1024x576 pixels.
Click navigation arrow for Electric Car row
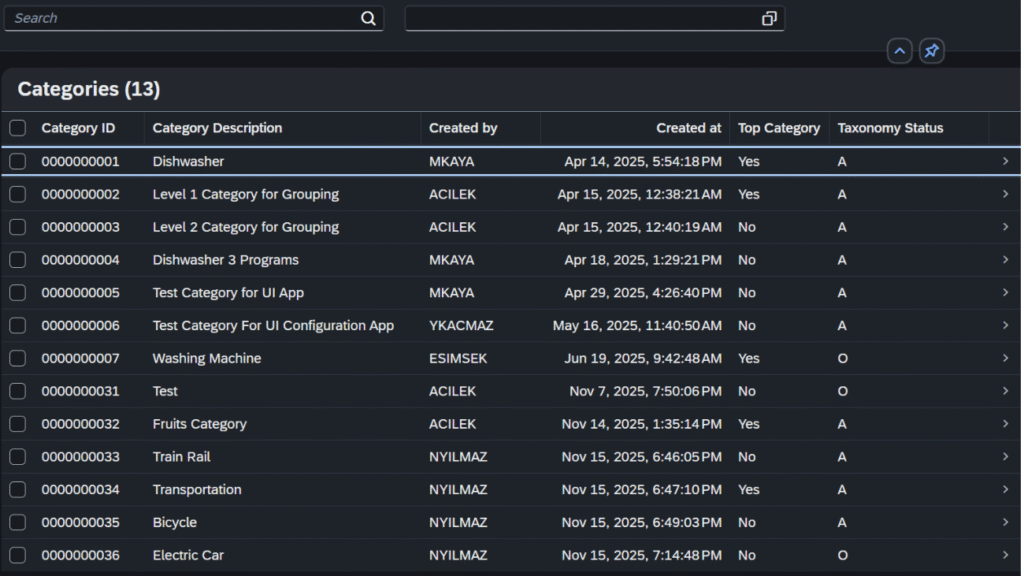[x=1005, y=555]
